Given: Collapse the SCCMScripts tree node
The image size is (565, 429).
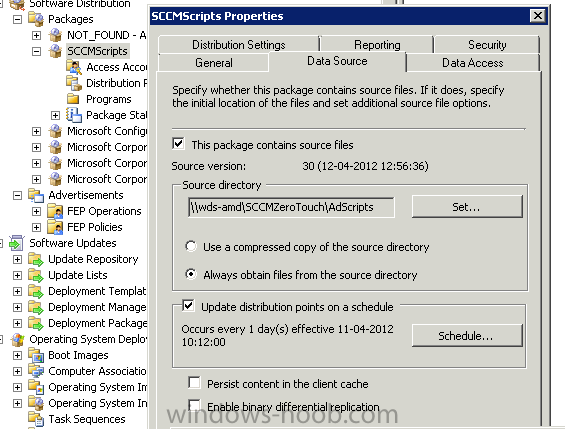Looking at the screenshot, I should (36, 51).
